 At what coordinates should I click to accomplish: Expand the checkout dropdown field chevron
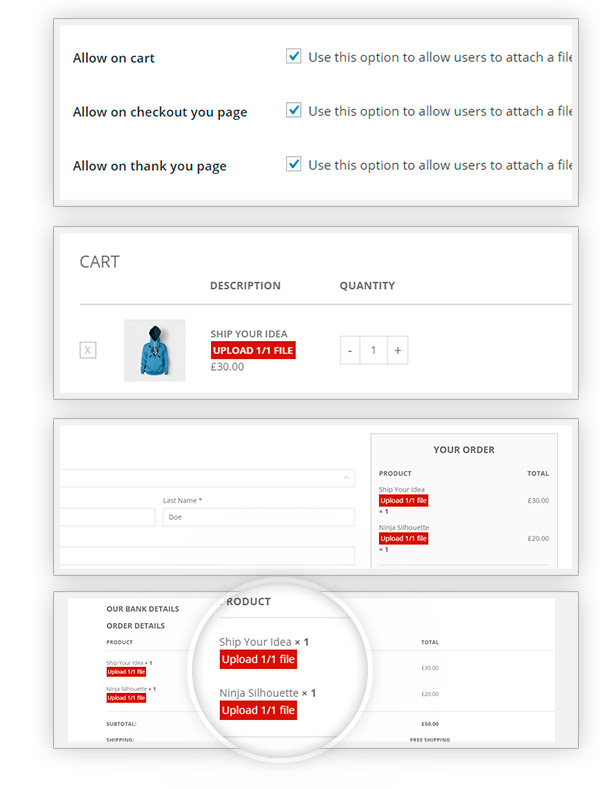347,478
